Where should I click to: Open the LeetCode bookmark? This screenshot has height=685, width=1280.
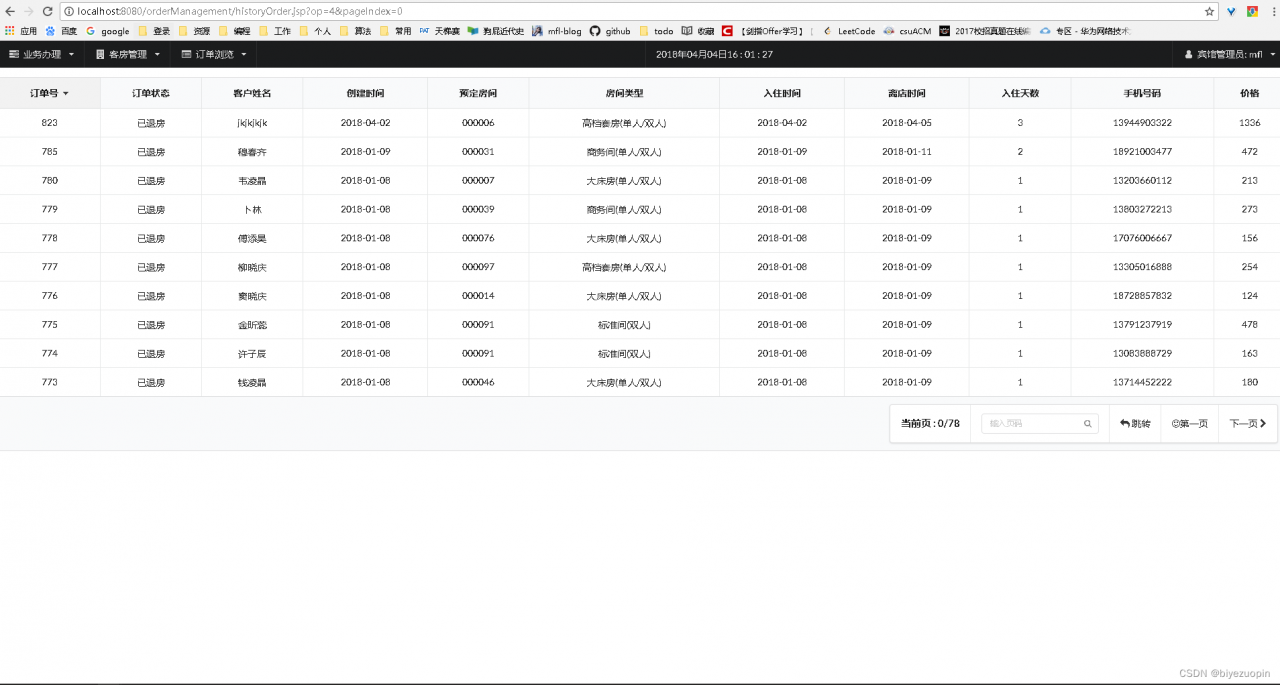pyautogui.click(x=848, y=31)
